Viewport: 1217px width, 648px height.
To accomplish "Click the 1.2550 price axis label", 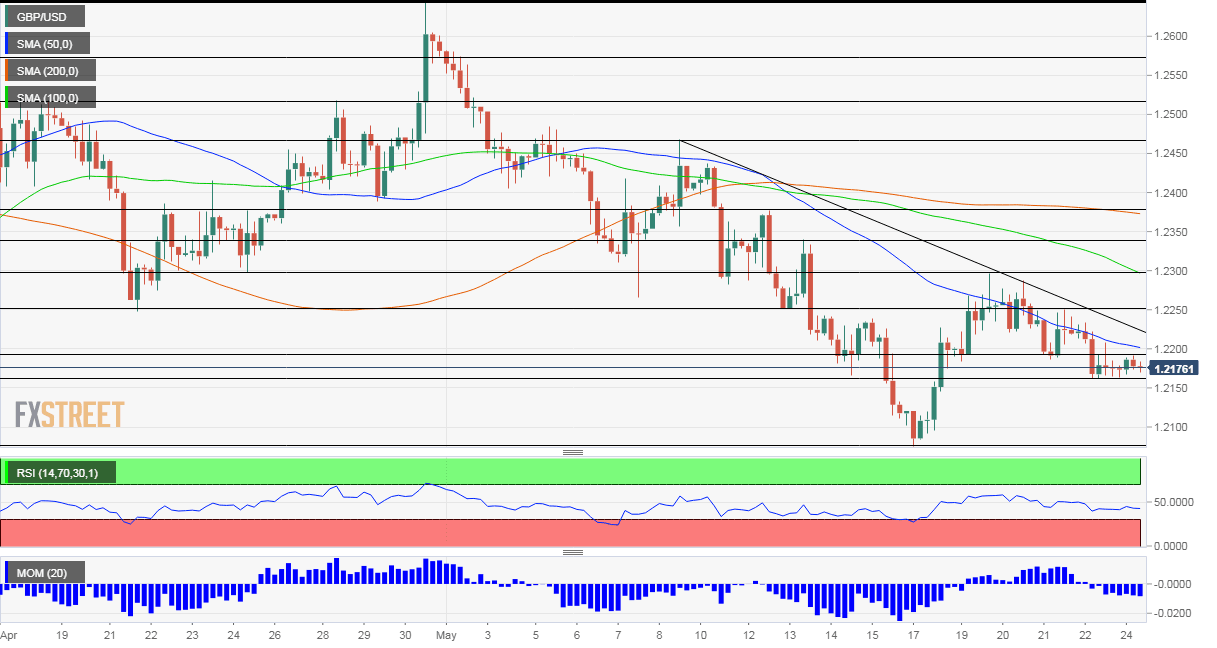I will 1173,75.
